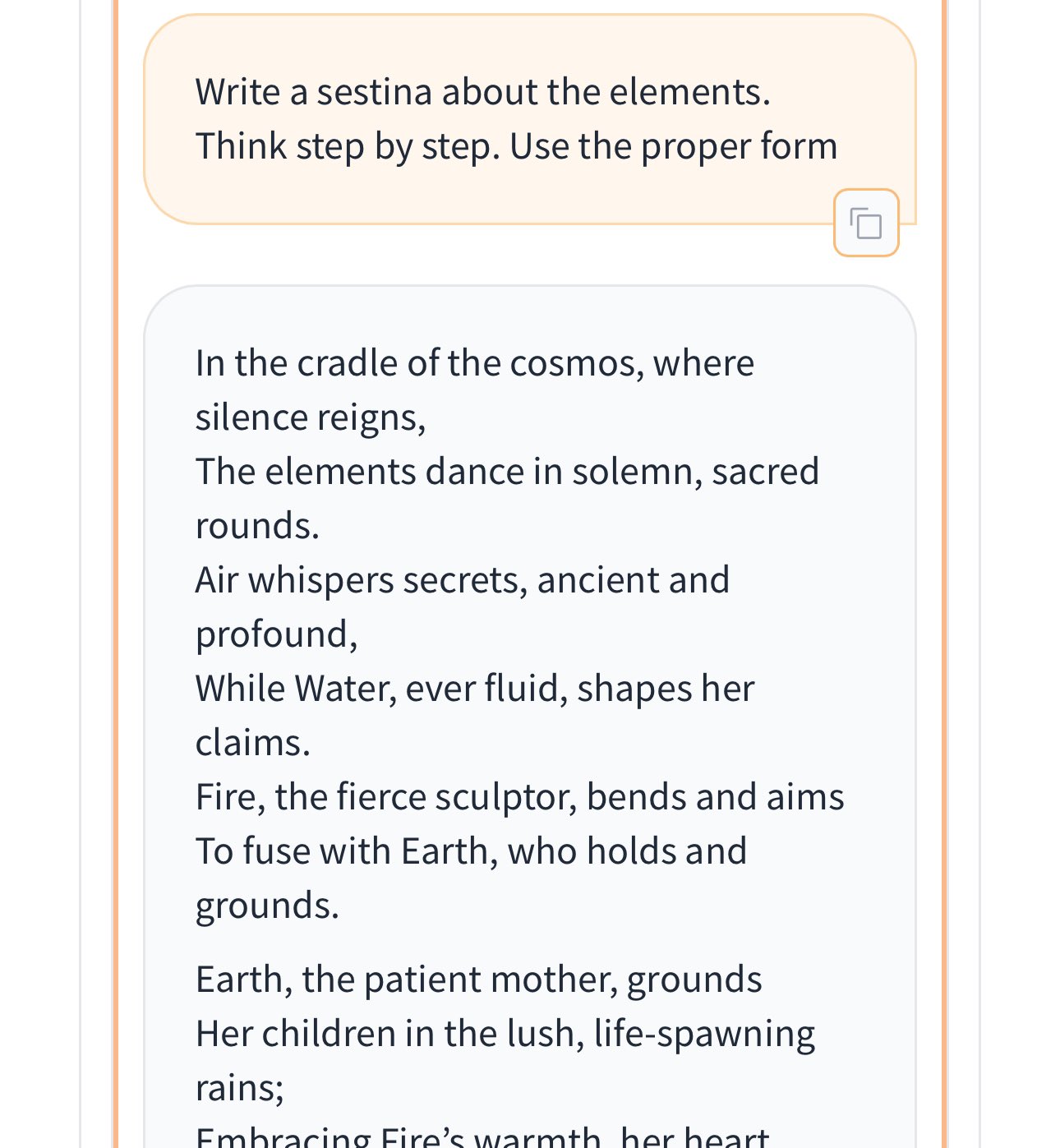This screenshot has width=1060, height=1148.
Task: Click the word "rains;" in the second stanza
Action: (x=239, y=1088)
